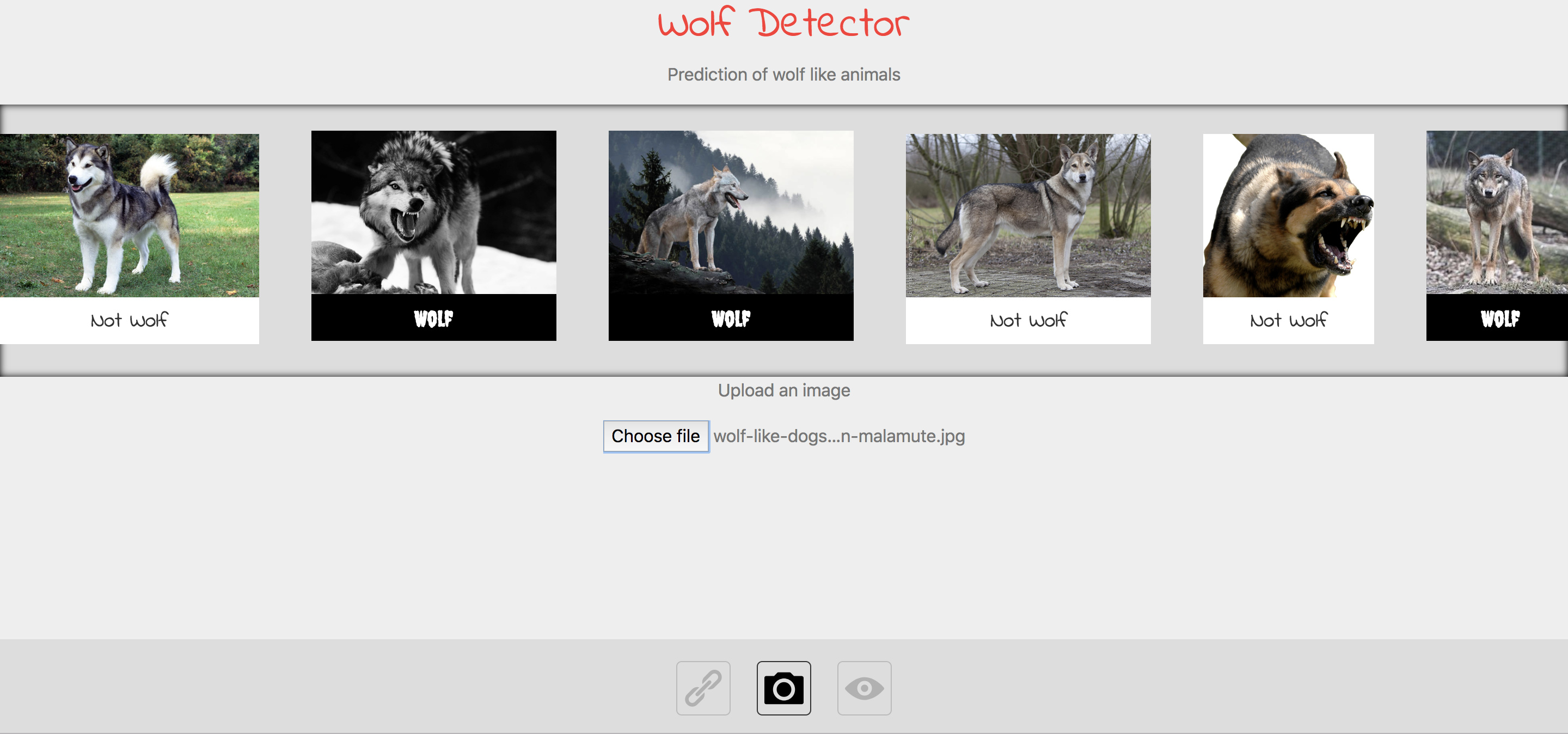
Task: Select the partially visible grey wolf image
Action: pos(1497,212)
